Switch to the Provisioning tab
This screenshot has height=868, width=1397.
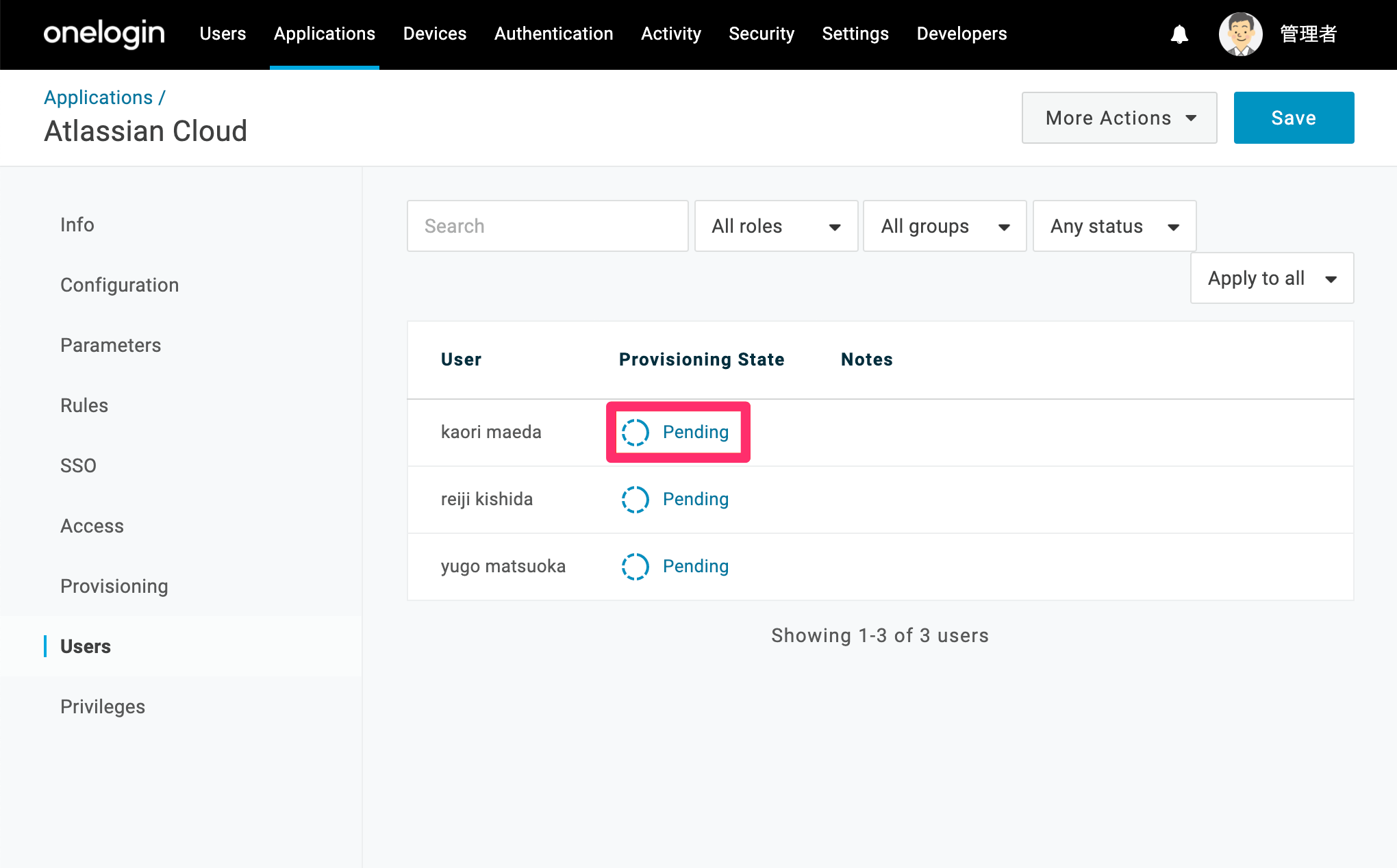coord(114,586)
